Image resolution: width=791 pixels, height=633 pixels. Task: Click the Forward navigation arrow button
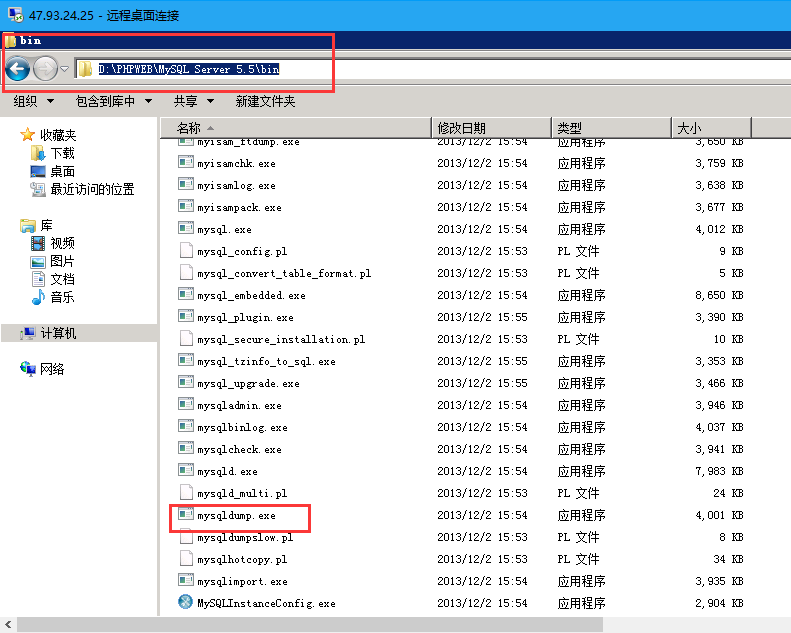pyautogui.click(x=45, y=69)
